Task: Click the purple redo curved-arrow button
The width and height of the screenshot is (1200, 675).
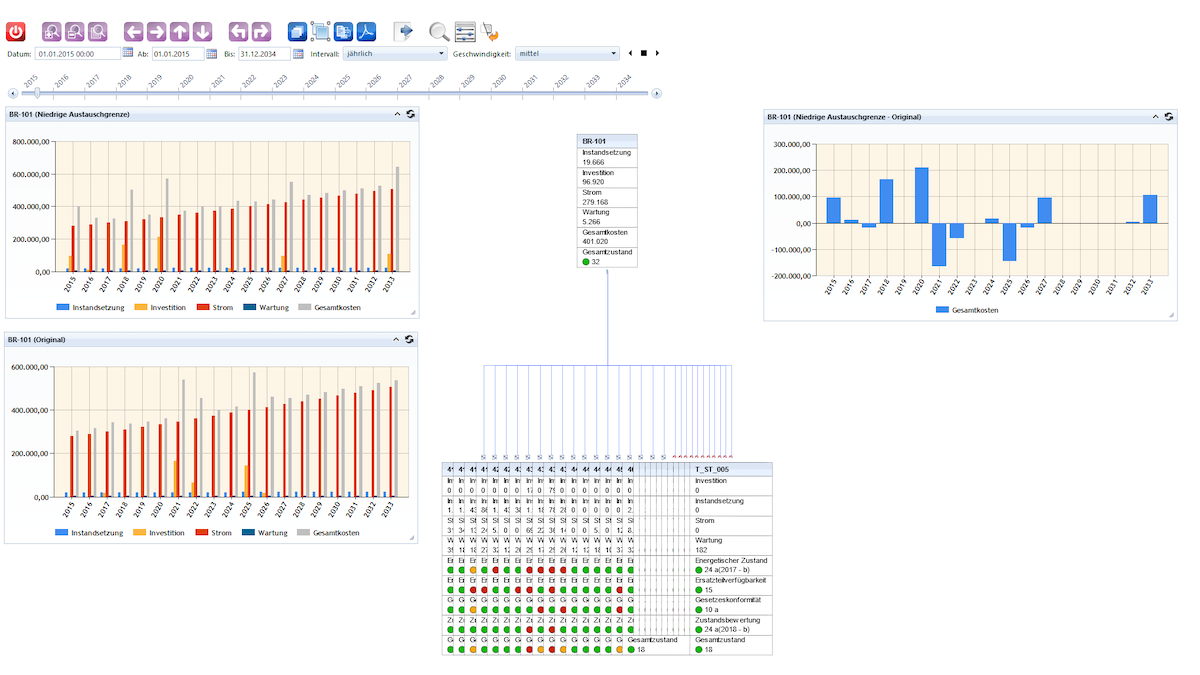Action: click(x=261, y=31)
